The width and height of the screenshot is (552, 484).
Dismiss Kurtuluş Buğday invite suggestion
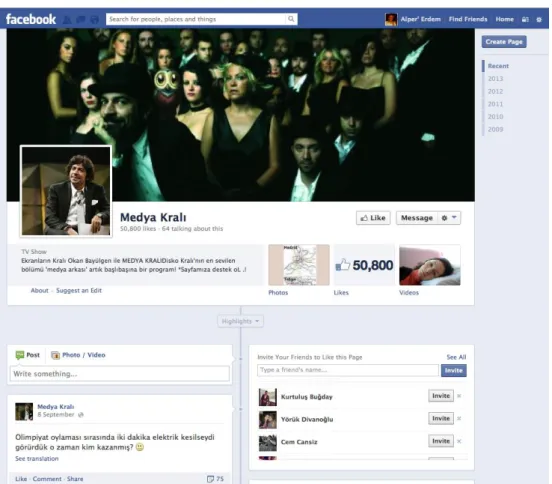[x=459, y=396]
